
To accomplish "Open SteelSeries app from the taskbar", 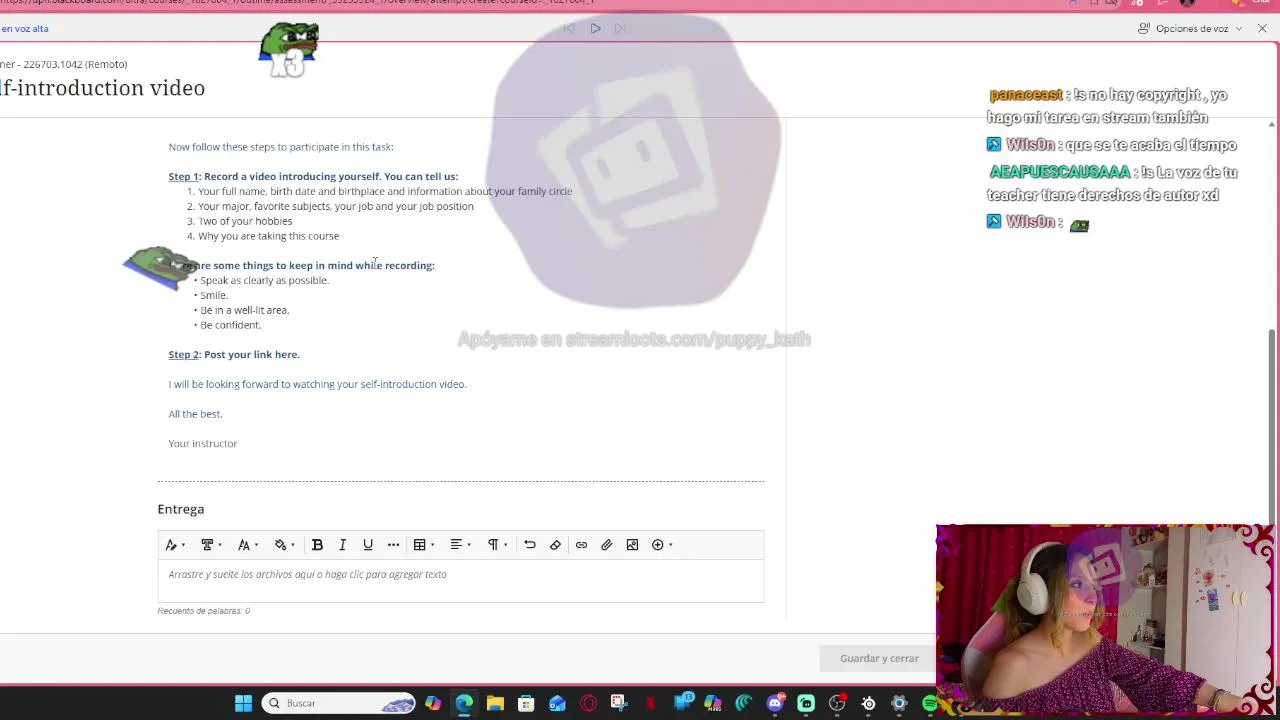I will [868, 703].
